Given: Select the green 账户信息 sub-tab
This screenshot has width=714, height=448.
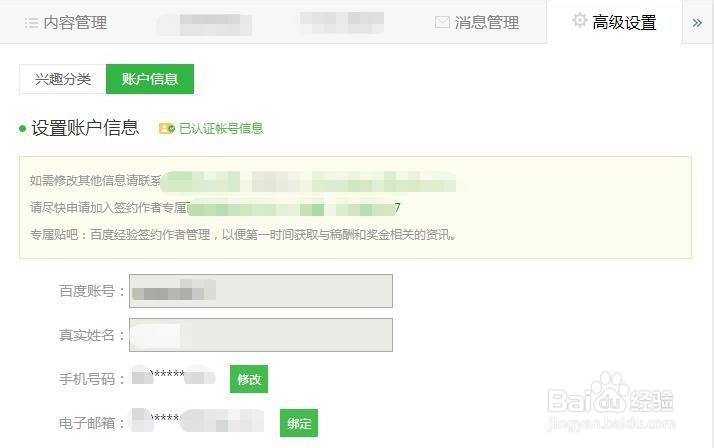Looking at the screenshot, I should pos(150,79).
